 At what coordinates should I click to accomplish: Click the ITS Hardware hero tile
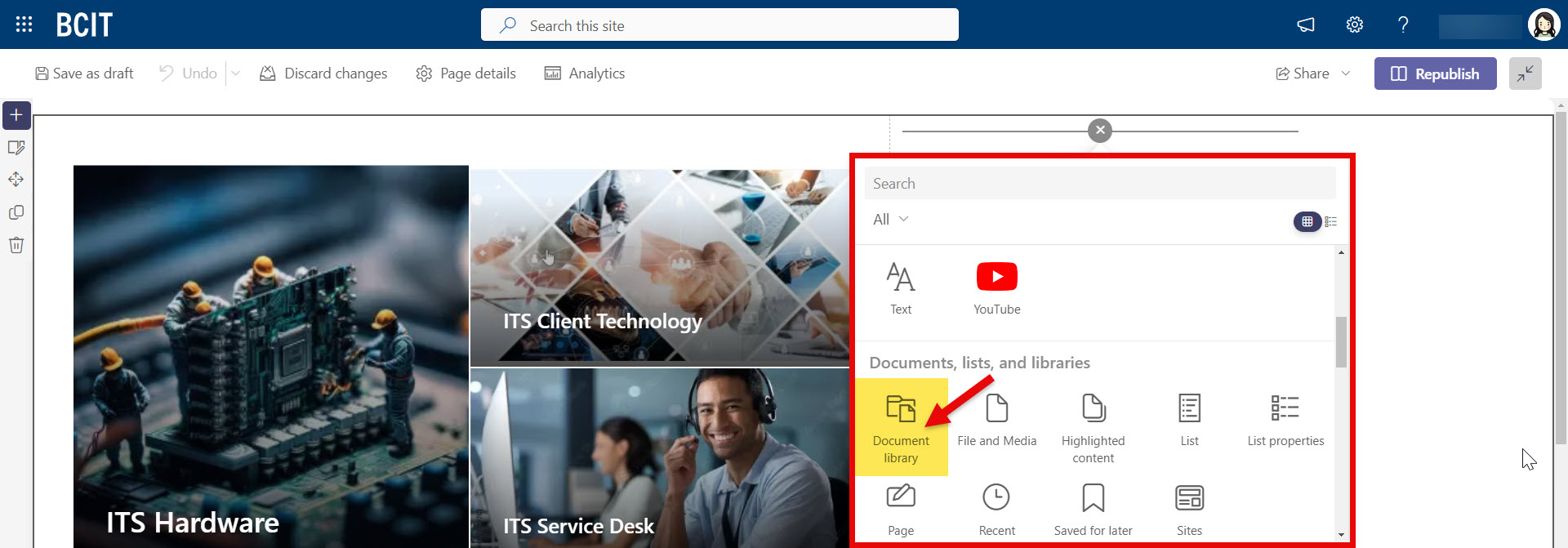pyautogui.click(x=271, y=356)
